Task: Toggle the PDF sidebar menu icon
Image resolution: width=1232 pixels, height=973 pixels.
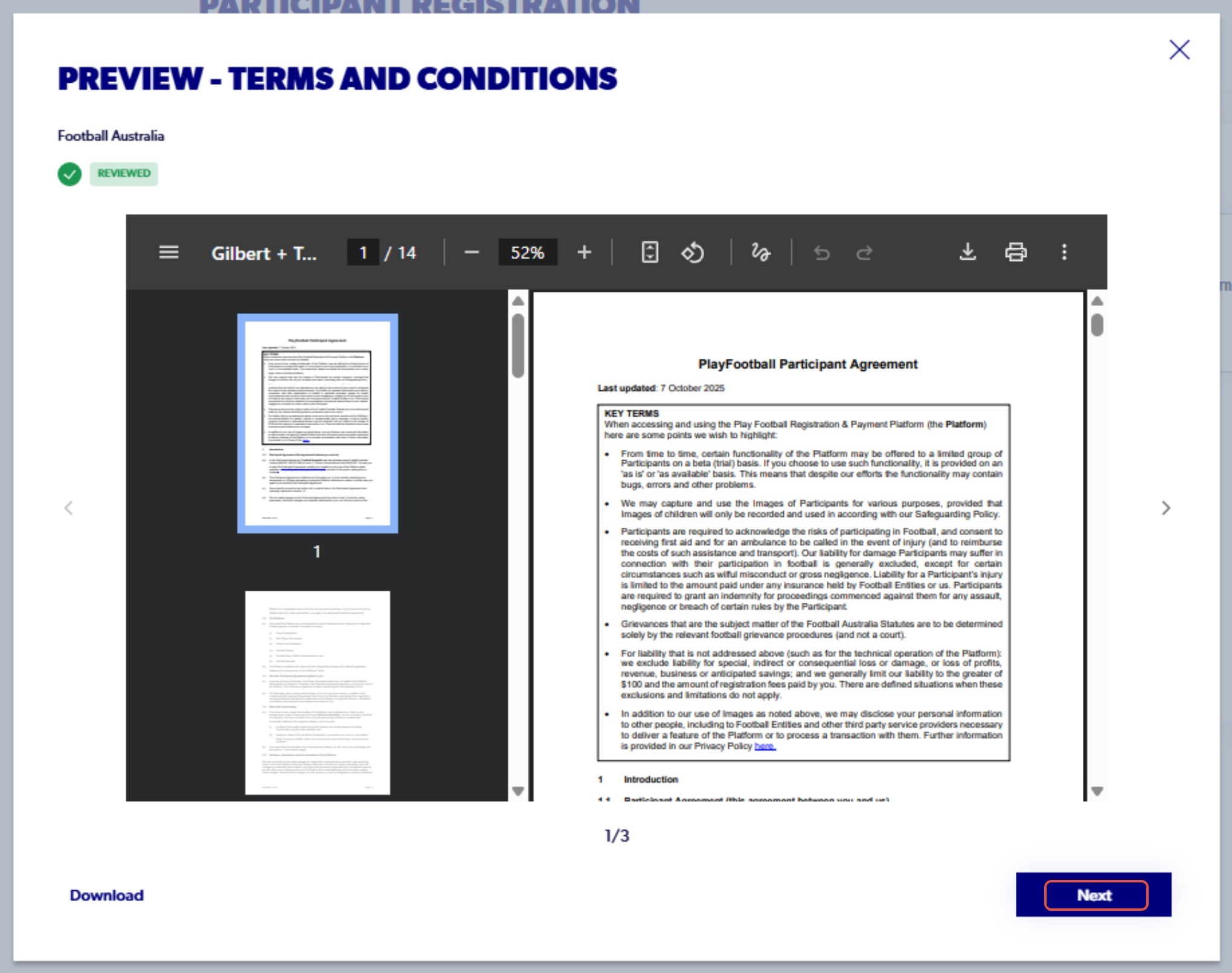Action: click(x=168, y=252)
